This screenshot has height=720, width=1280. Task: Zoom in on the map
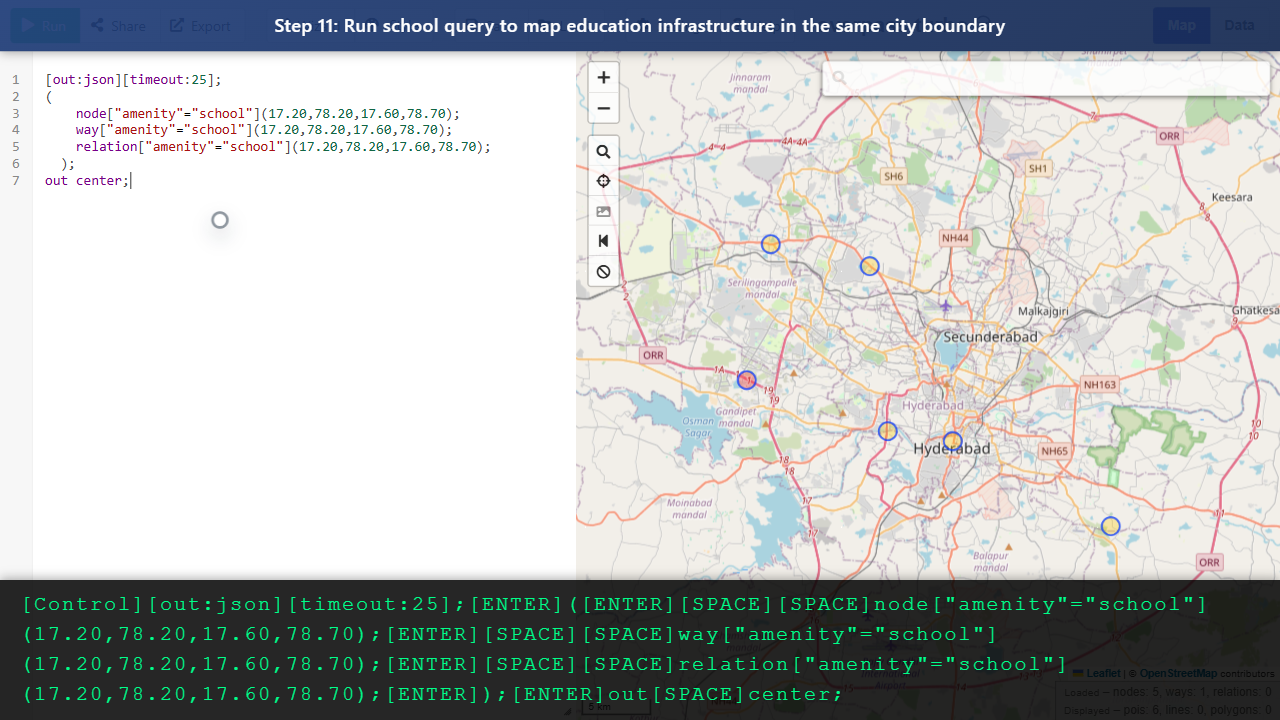click(603, 76)
